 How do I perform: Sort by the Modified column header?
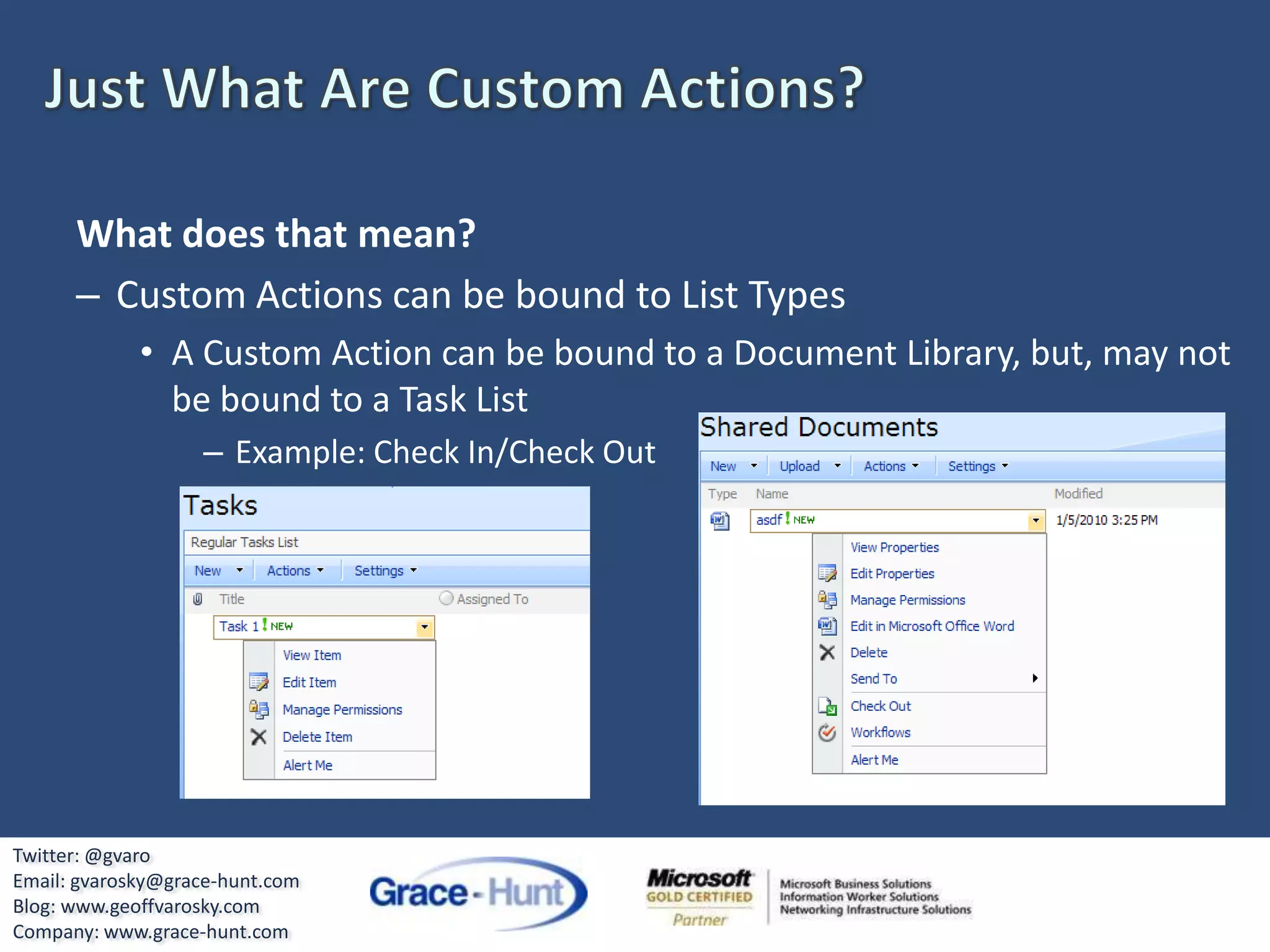1078,494
